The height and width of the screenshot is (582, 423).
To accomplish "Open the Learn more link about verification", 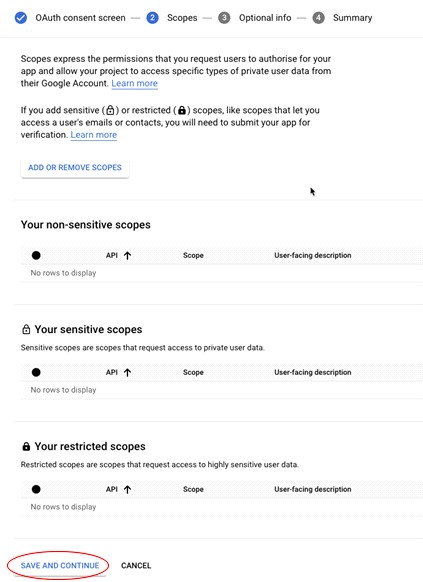I will coord(94,135).
